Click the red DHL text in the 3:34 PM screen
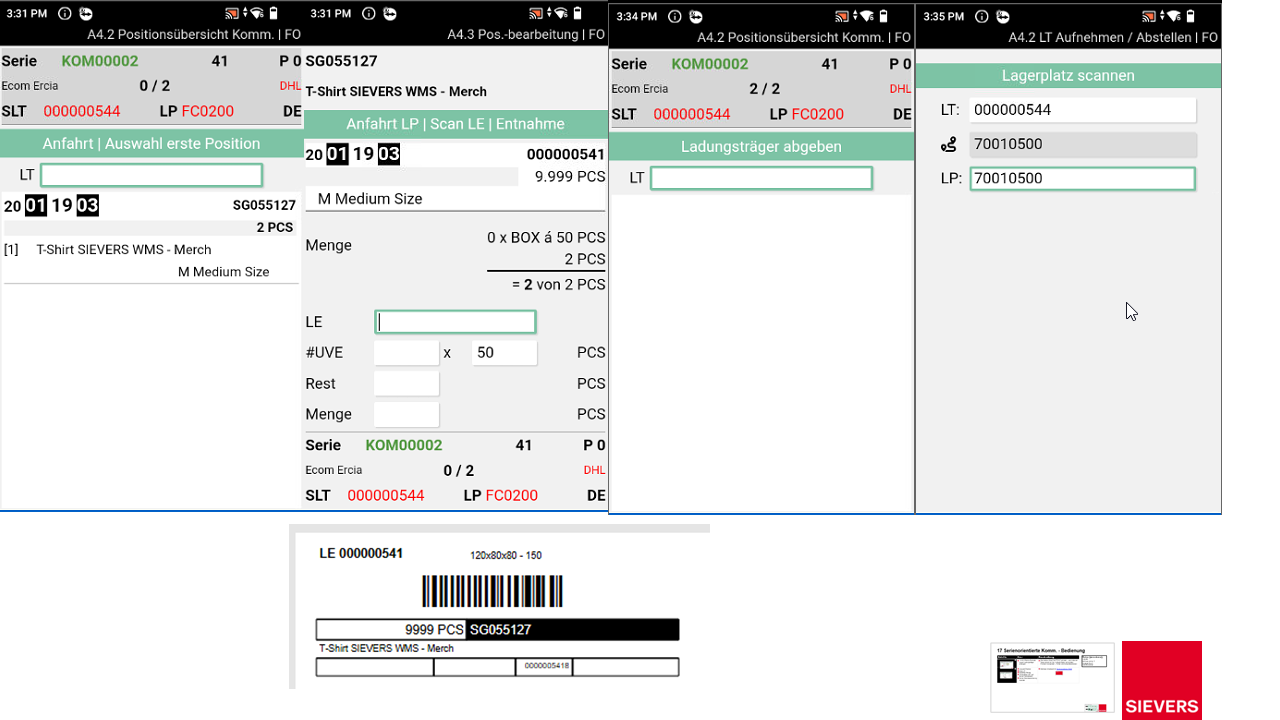This screenshot has height=720, width=1280. [902, 89]
